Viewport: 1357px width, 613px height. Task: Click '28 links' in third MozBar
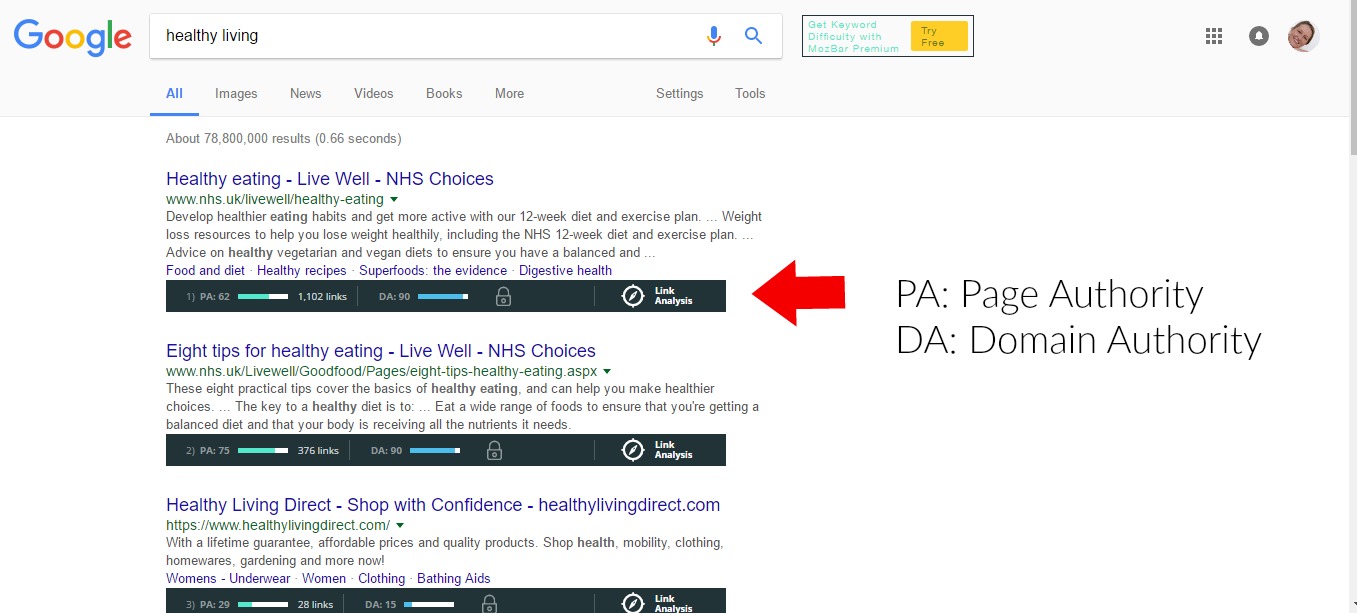315,604
